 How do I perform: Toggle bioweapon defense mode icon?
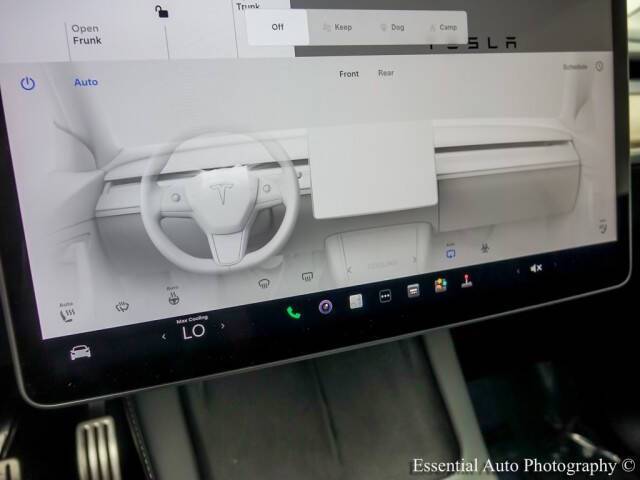[484, 248]
